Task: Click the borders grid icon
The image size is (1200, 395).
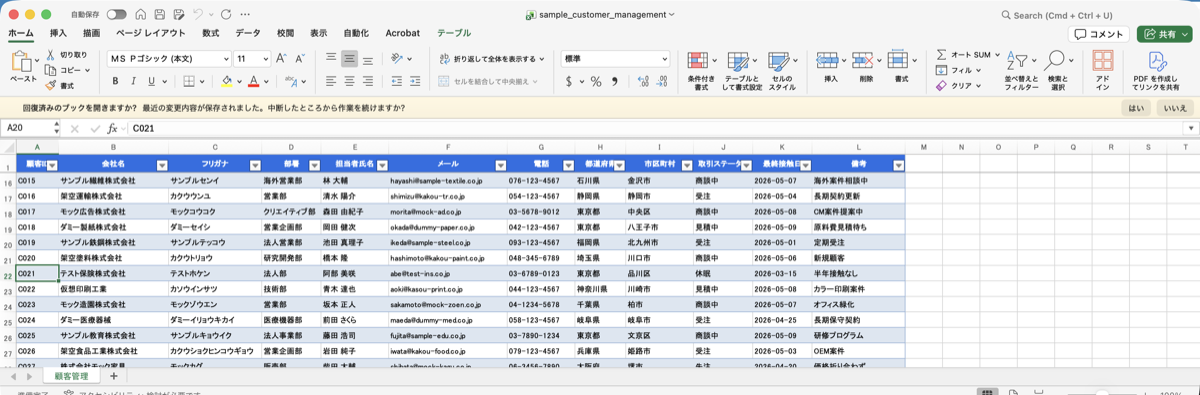Action: [190, 81]
